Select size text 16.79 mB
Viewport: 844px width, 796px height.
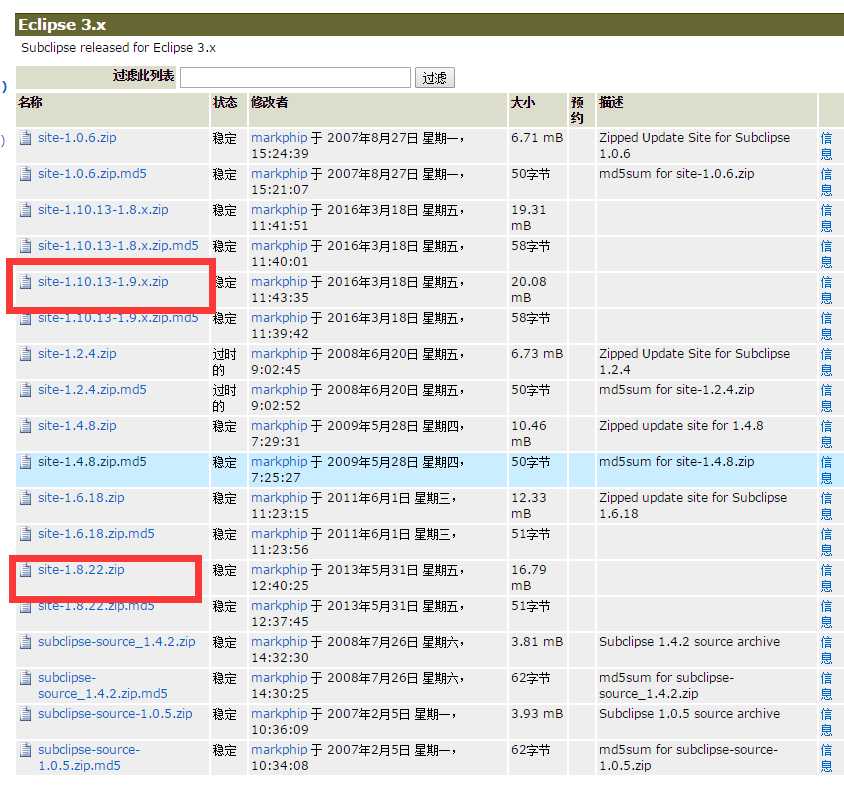point(529,578)
